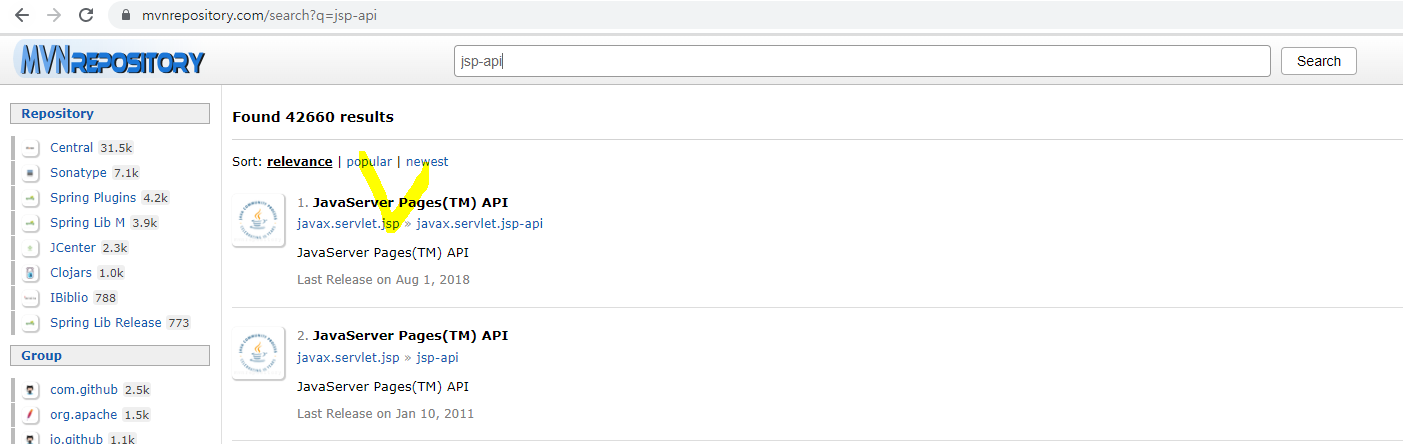Click javax.servlet.jsp group link in result 1
Viewport: 1403px width, 444px height.
[348, 224]
